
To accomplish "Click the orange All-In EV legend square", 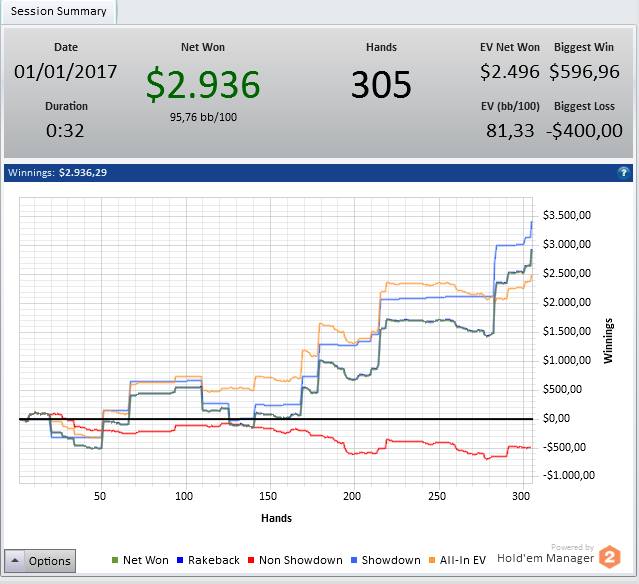I will 433,561.
